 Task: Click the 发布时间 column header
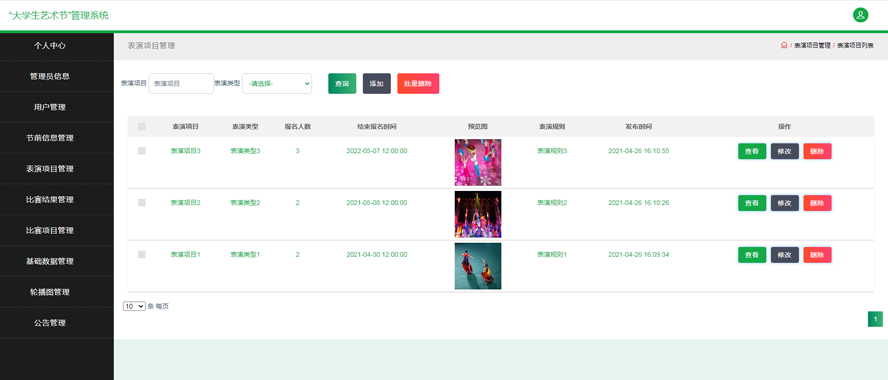point(638,127)
